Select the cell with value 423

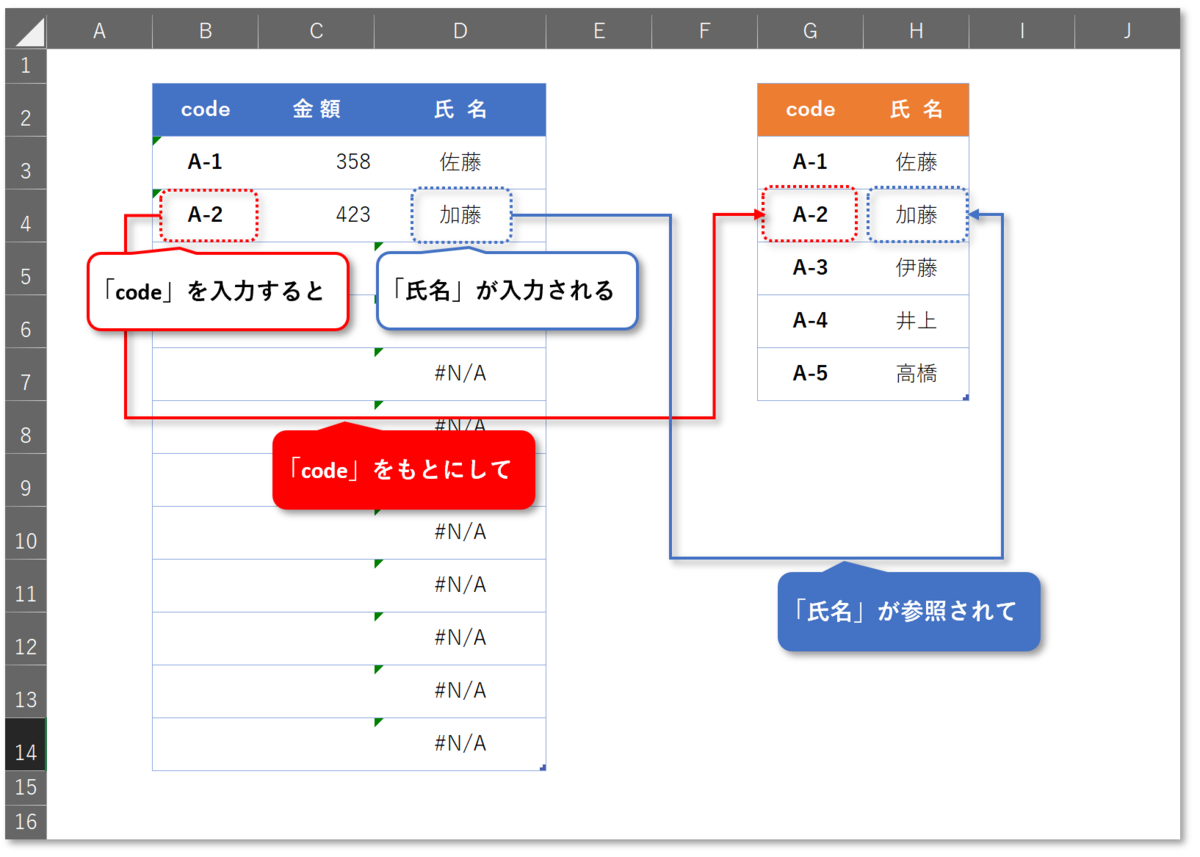click(316, 216)
